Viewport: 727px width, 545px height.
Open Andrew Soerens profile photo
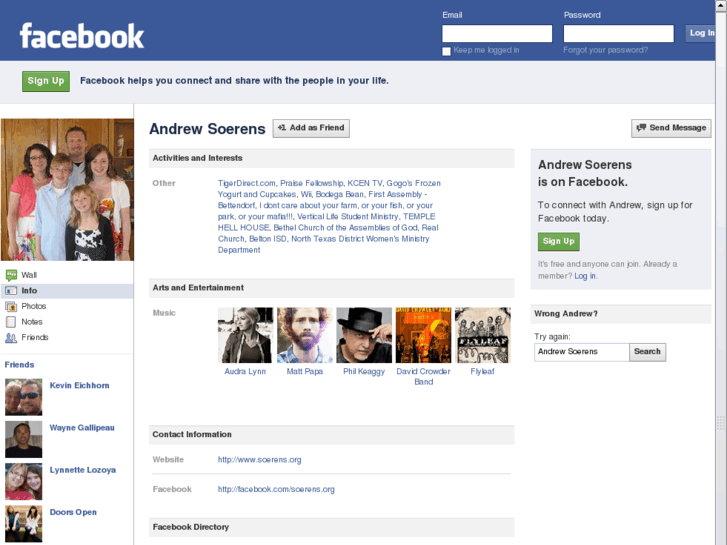(x=67, y=189)
